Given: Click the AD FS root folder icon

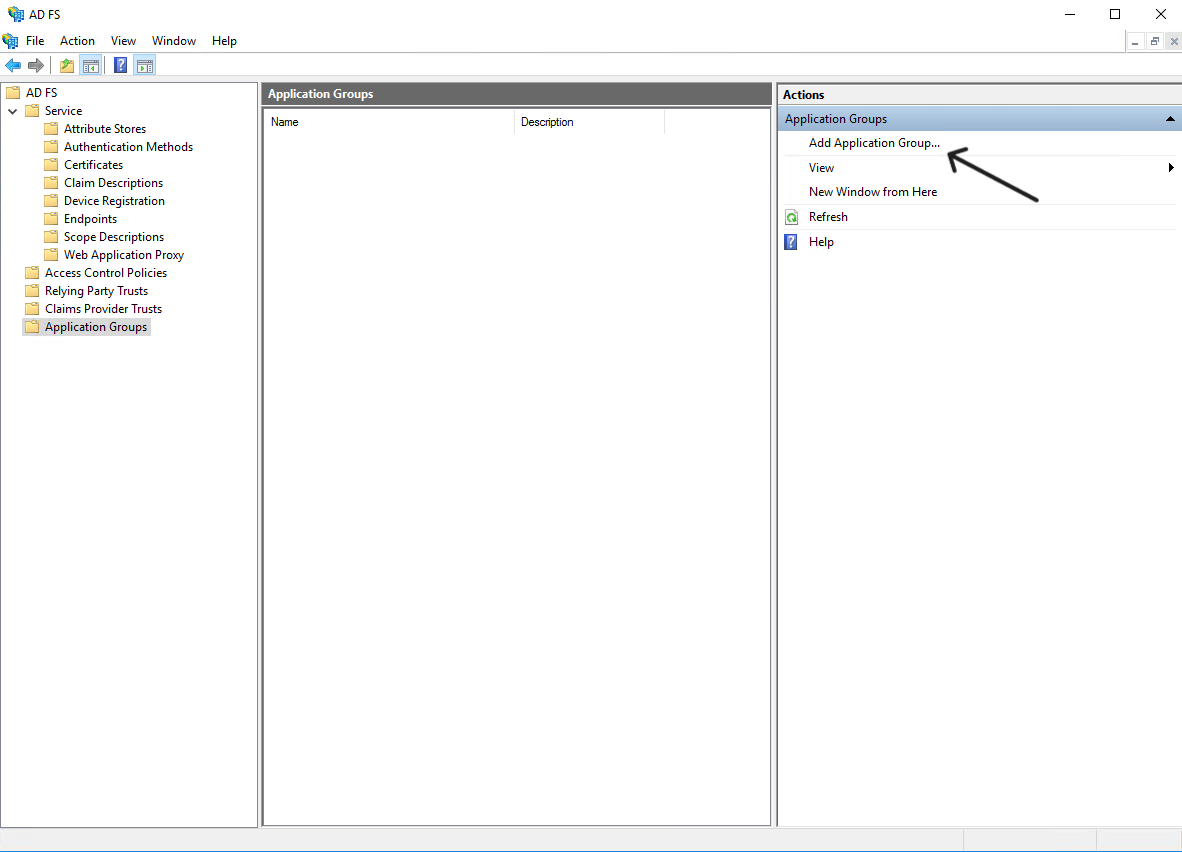Looking at the screenshot, I should [13, 93].
